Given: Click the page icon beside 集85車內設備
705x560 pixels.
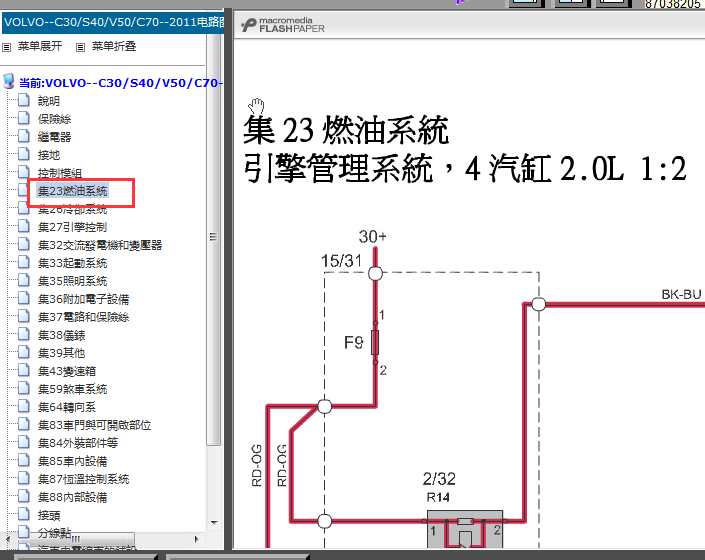Looking at the screenshot, I should tap(24, 459).
